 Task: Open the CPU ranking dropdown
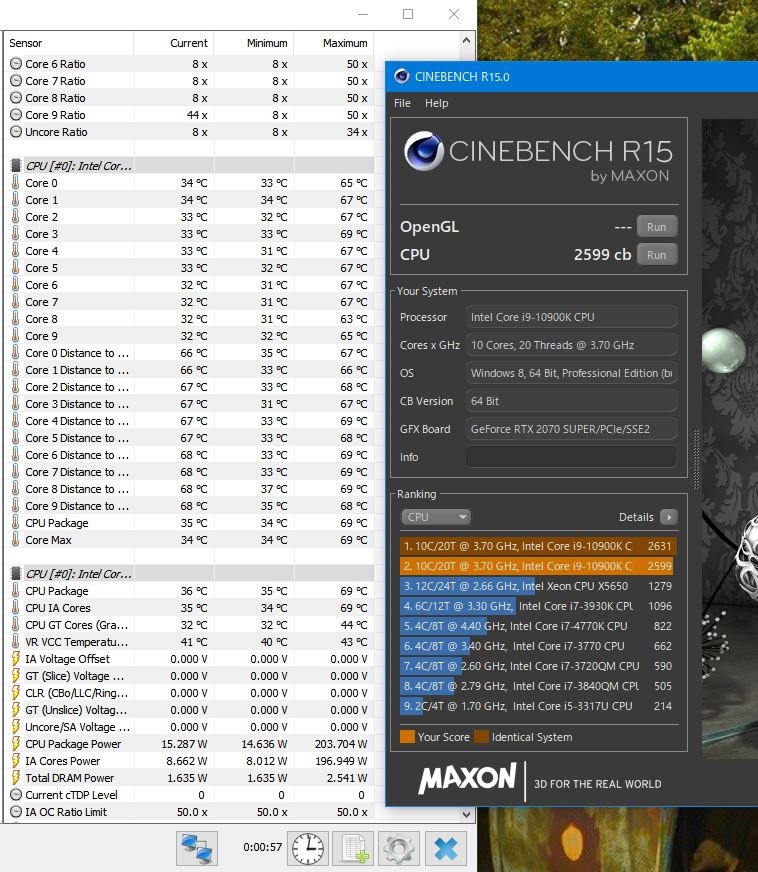coord(435,517)
